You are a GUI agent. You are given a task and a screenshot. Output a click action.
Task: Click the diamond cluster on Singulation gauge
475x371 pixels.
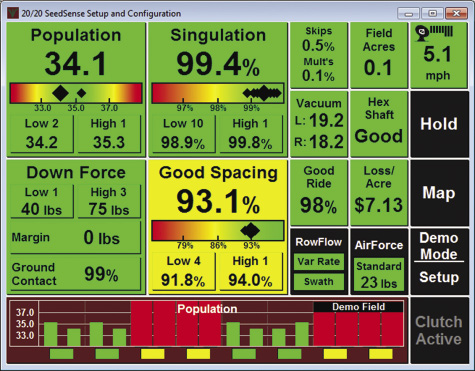(262, 93)
